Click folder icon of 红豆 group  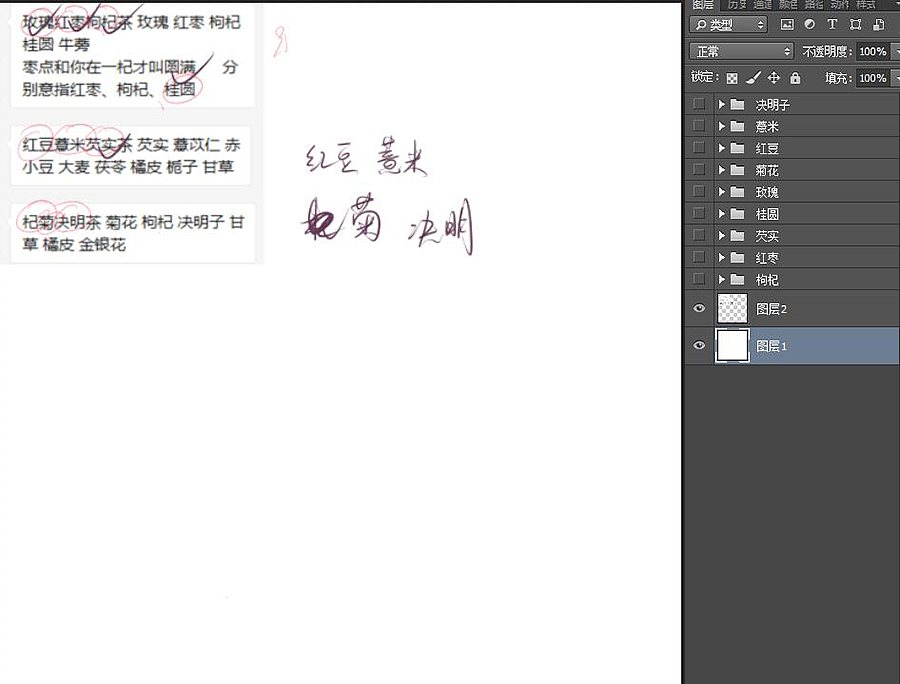tap(738, 148)
